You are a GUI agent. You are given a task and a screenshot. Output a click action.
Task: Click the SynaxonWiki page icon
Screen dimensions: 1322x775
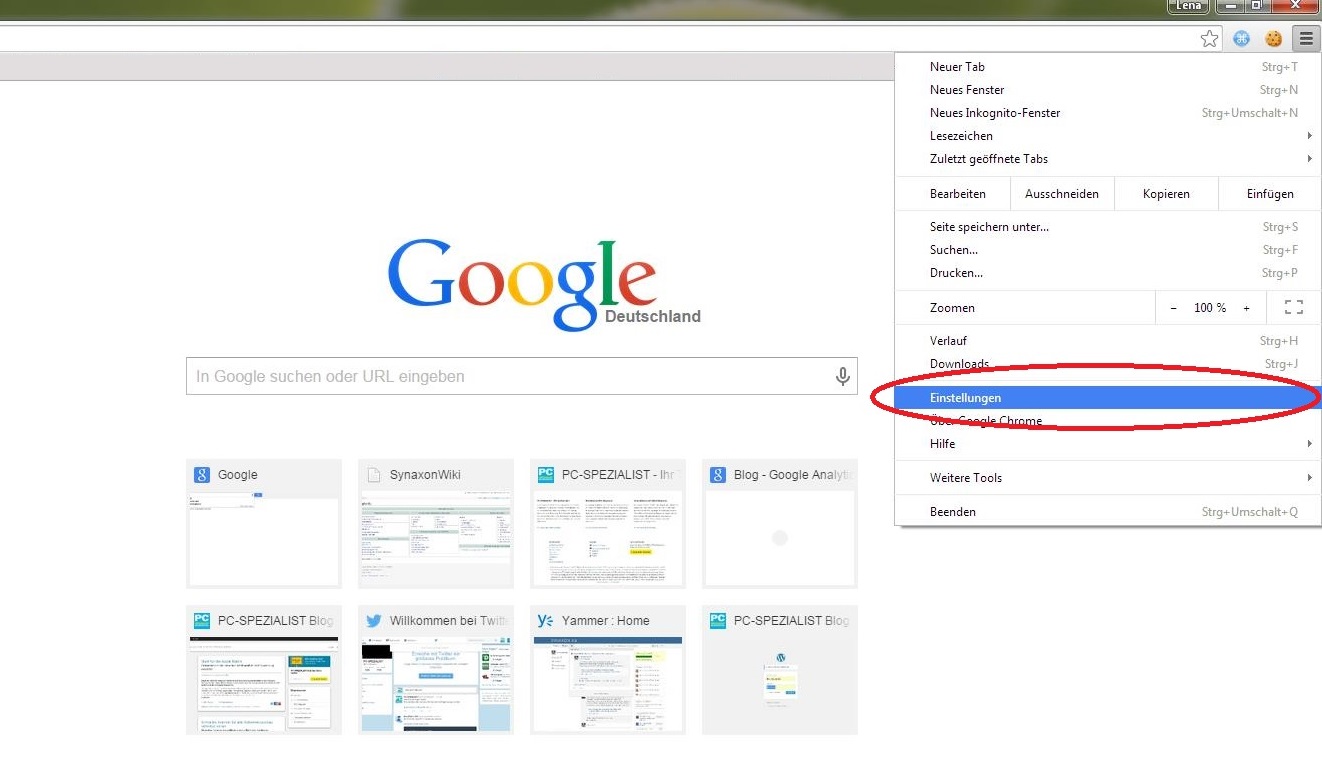coord(374,475)
